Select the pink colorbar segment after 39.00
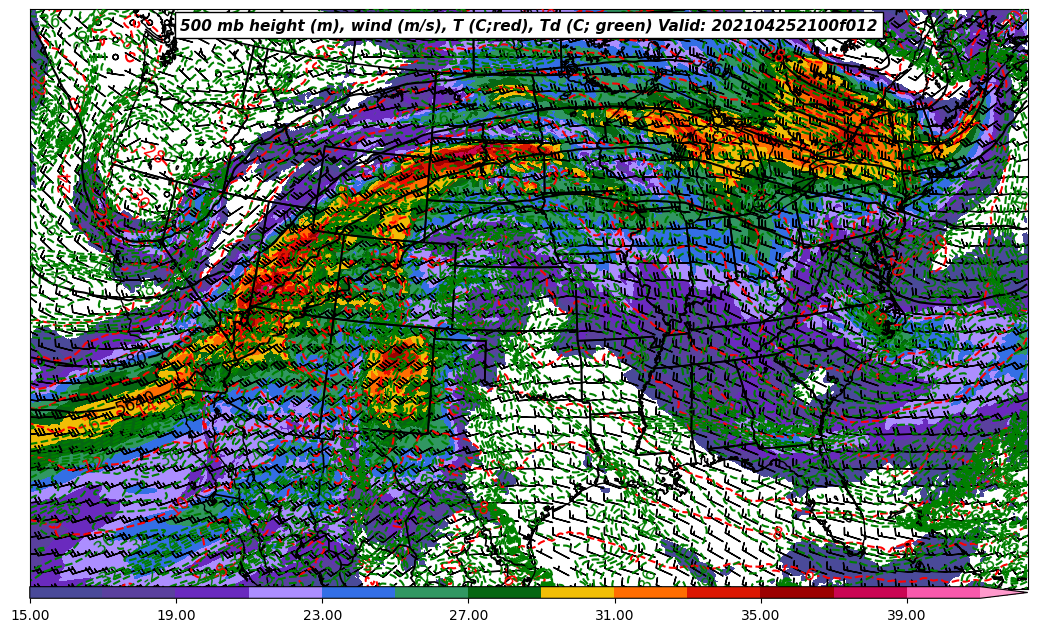1037x632 pixels. 942,593
